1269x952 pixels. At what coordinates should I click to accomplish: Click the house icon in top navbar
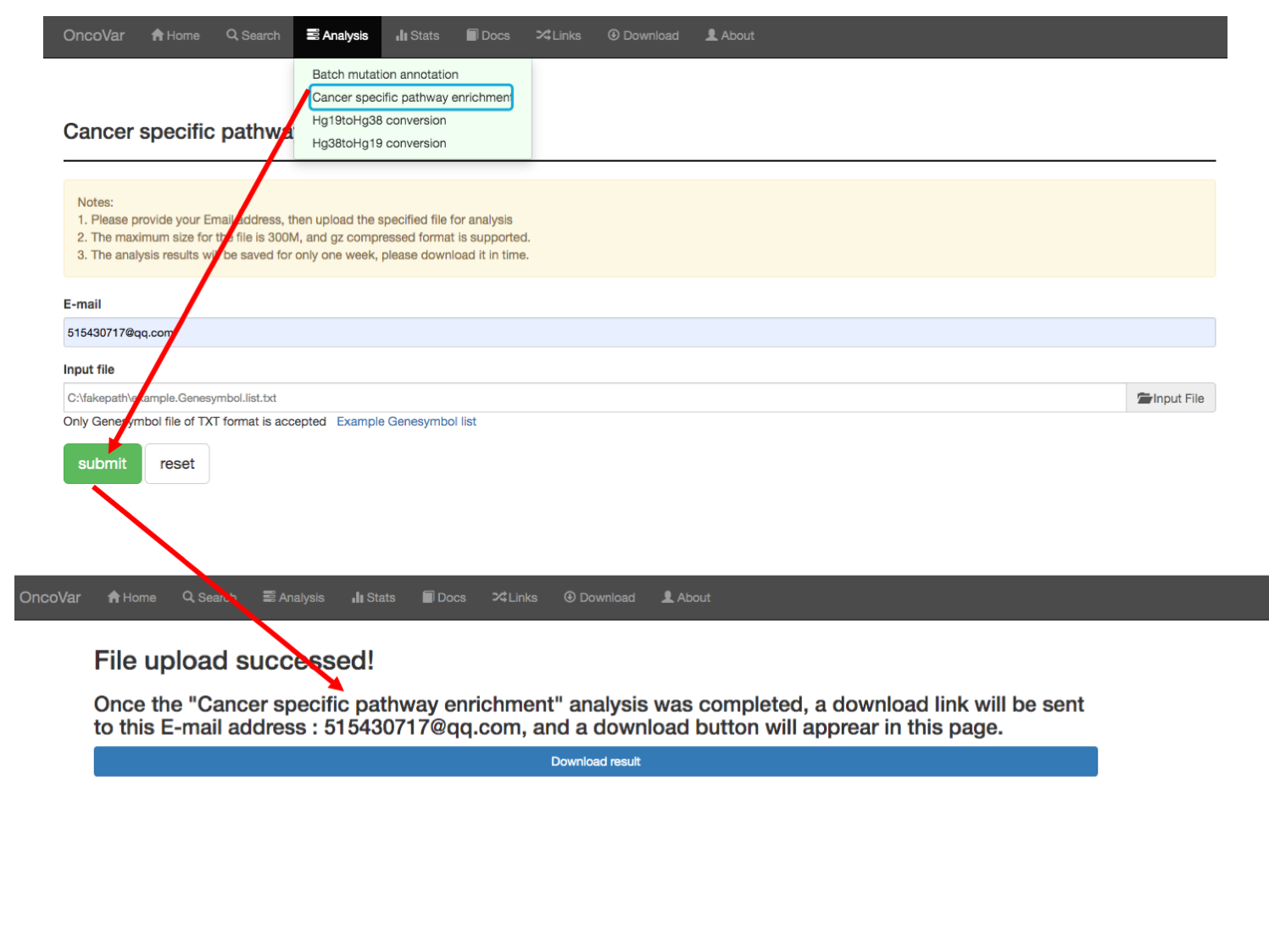tap(158, 35)
